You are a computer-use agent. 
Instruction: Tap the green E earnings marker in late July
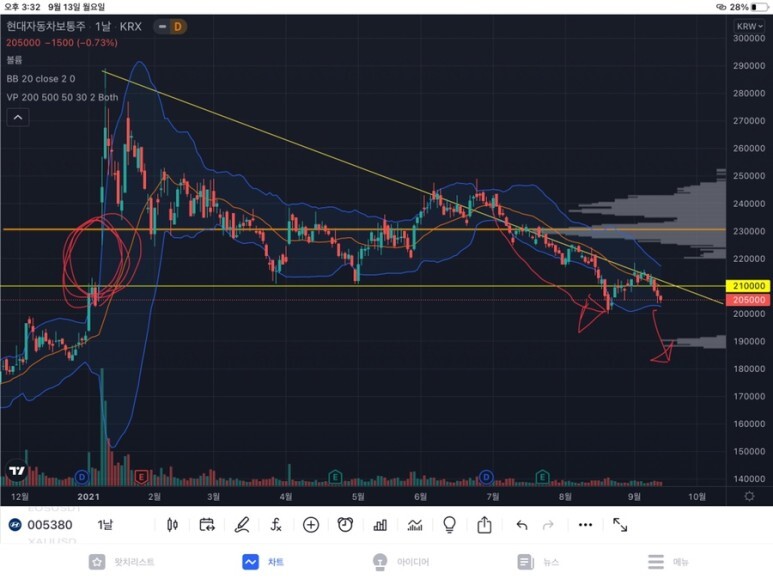pyautogui.click(x=542, y=477)
